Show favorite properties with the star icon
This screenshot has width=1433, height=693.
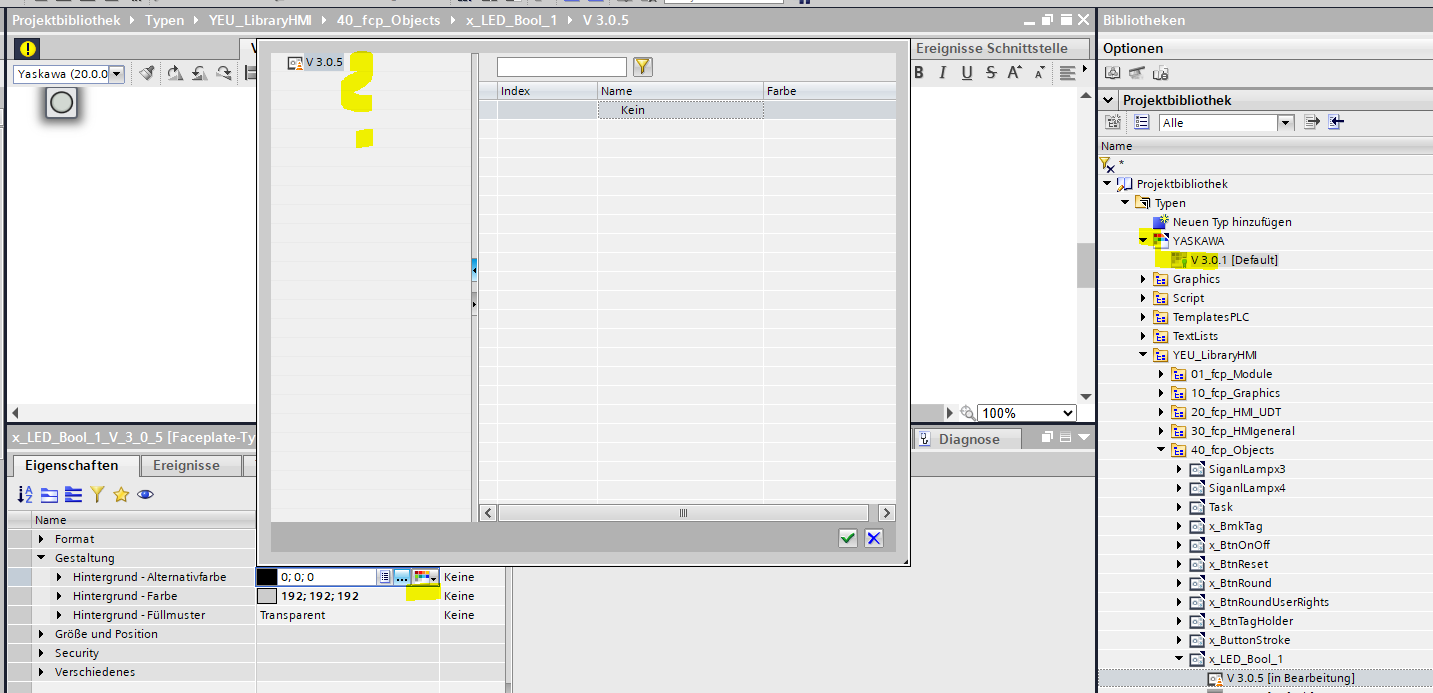121,494
